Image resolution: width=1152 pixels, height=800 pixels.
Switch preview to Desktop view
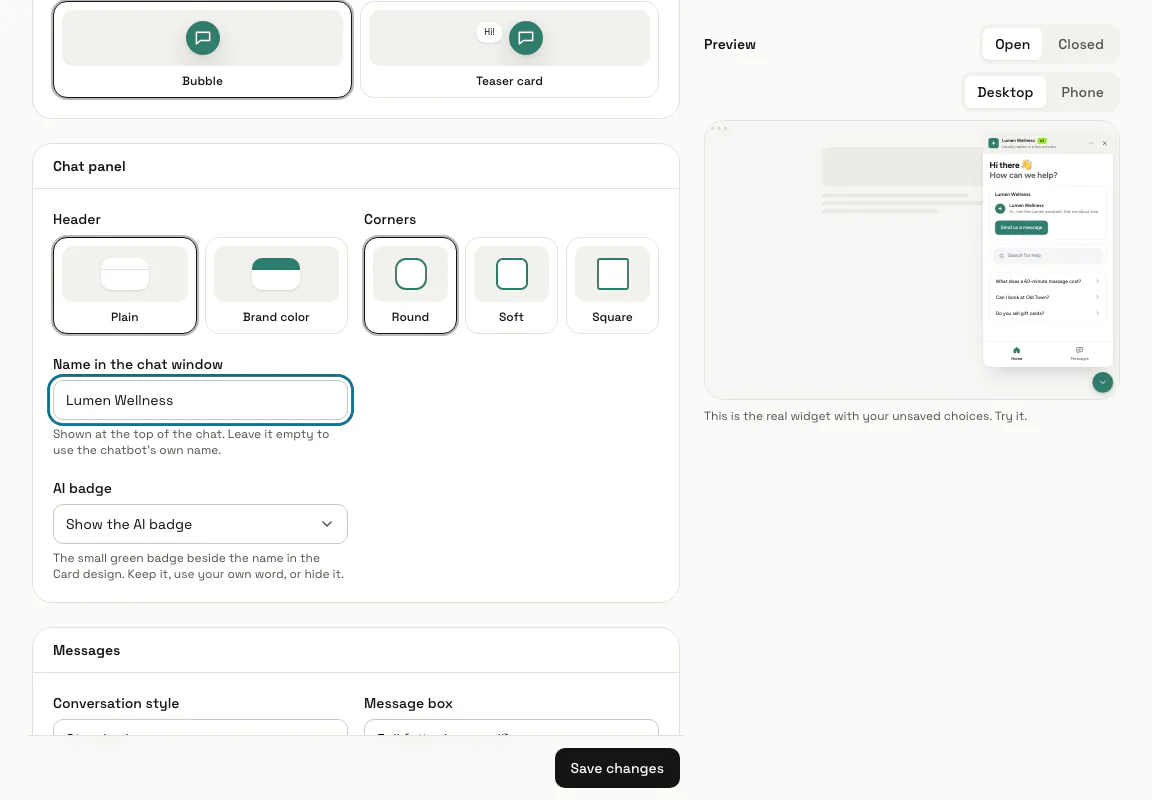(x=1005, y=92)
